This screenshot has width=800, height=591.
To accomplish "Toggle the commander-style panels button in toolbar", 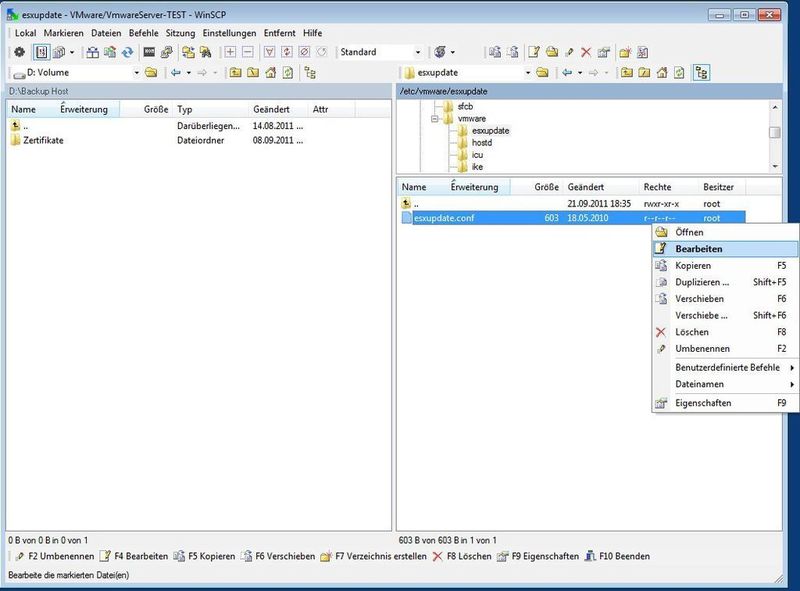I will pyautogui.click(x=41, y=52).
